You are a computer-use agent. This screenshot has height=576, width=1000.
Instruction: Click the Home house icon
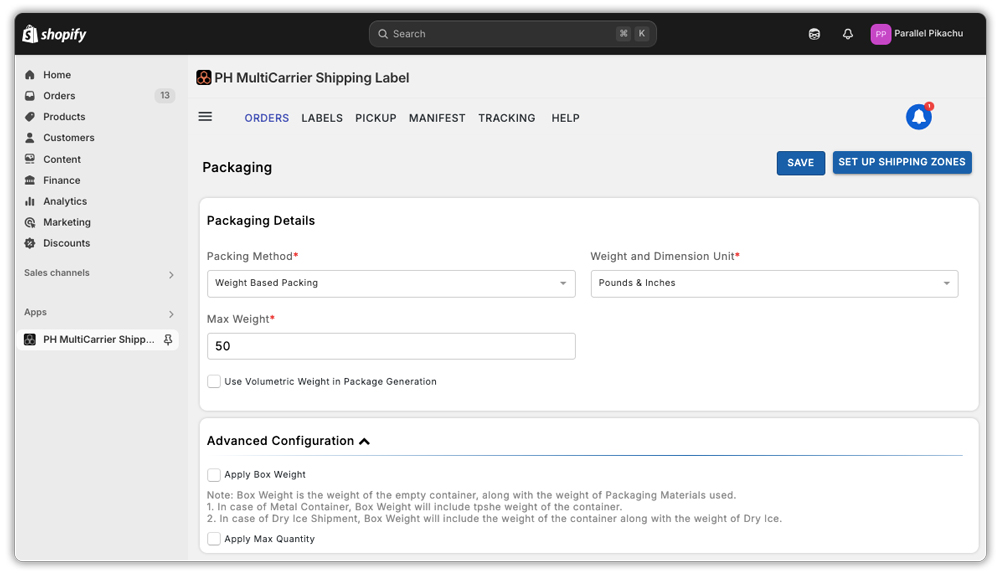[x=29, y=75]
